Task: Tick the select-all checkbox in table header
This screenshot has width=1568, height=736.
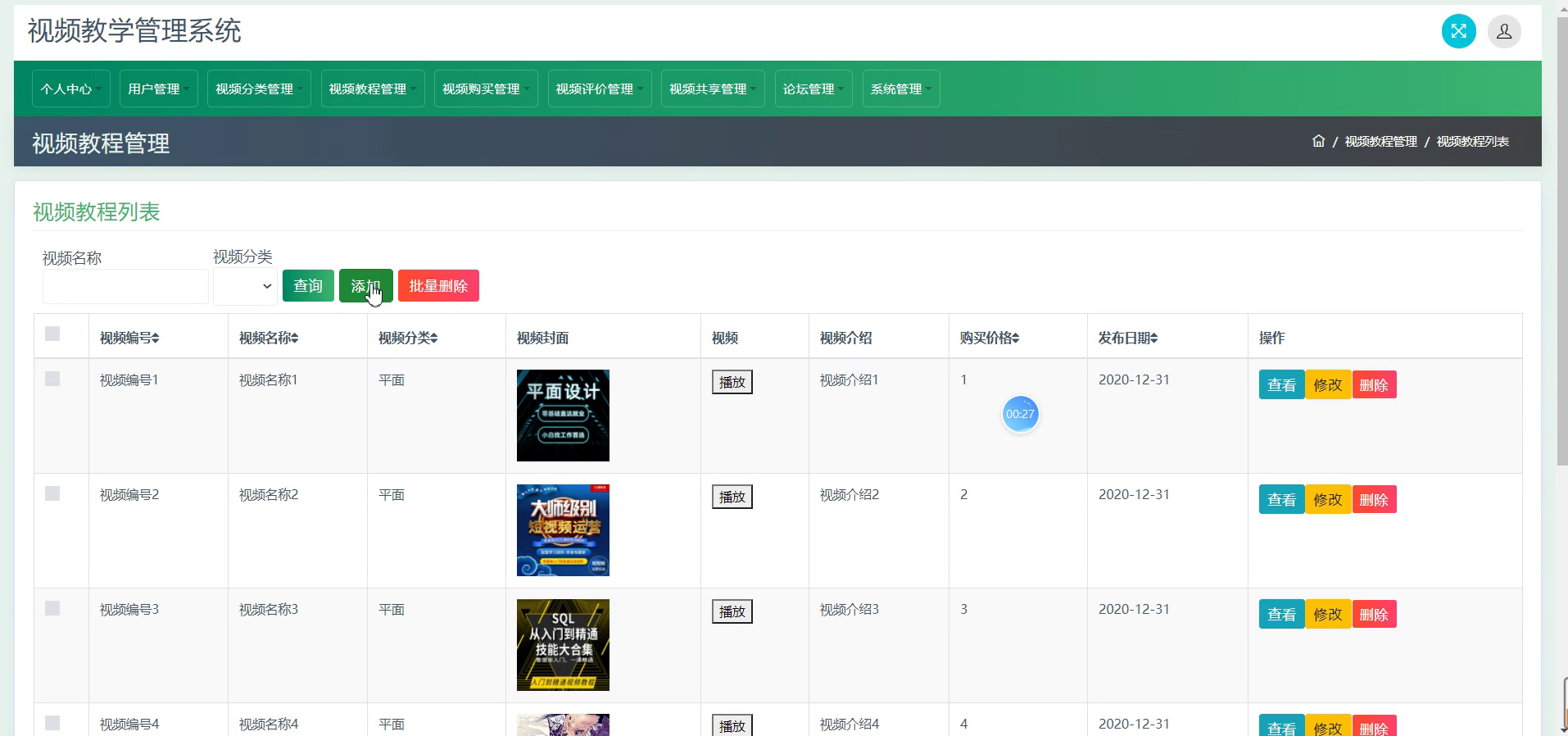Action: pyautogui.click(x=52, y=334)
